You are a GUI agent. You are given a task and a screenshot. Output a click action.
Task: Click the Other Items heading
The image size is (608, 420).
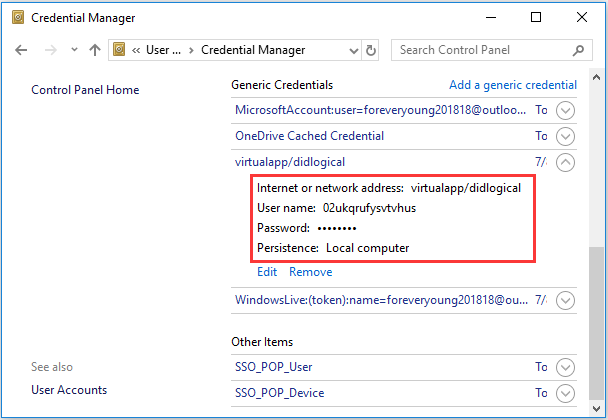(x=262, y=342)
